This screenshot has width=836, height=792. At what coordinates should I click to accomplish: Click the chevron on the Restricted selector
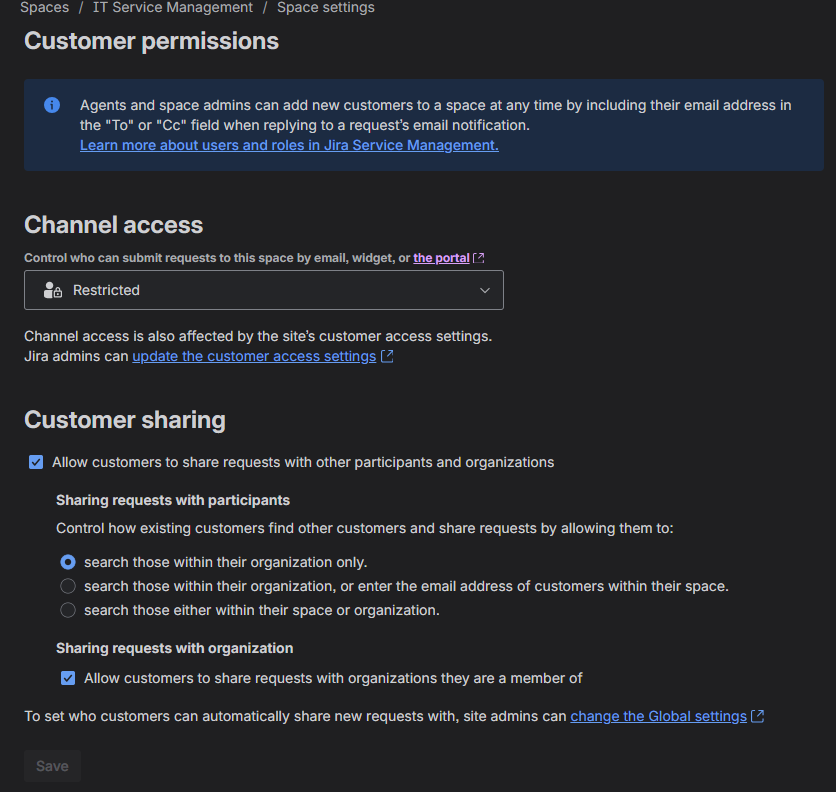[485, 290]
